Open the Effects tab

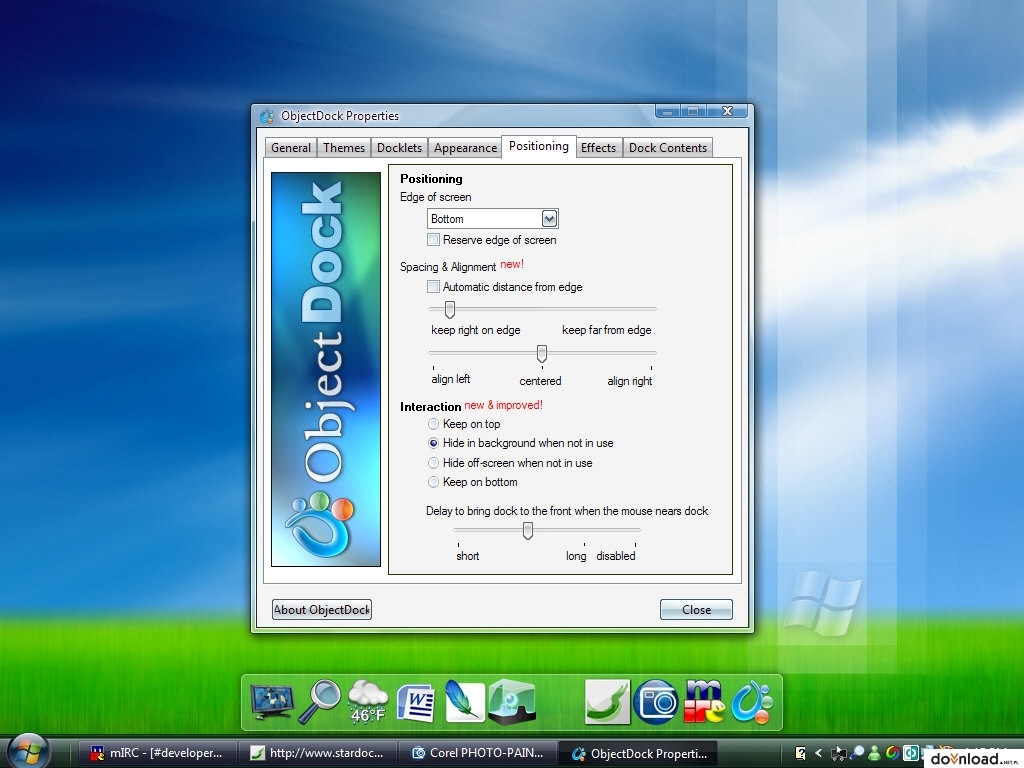598,148
